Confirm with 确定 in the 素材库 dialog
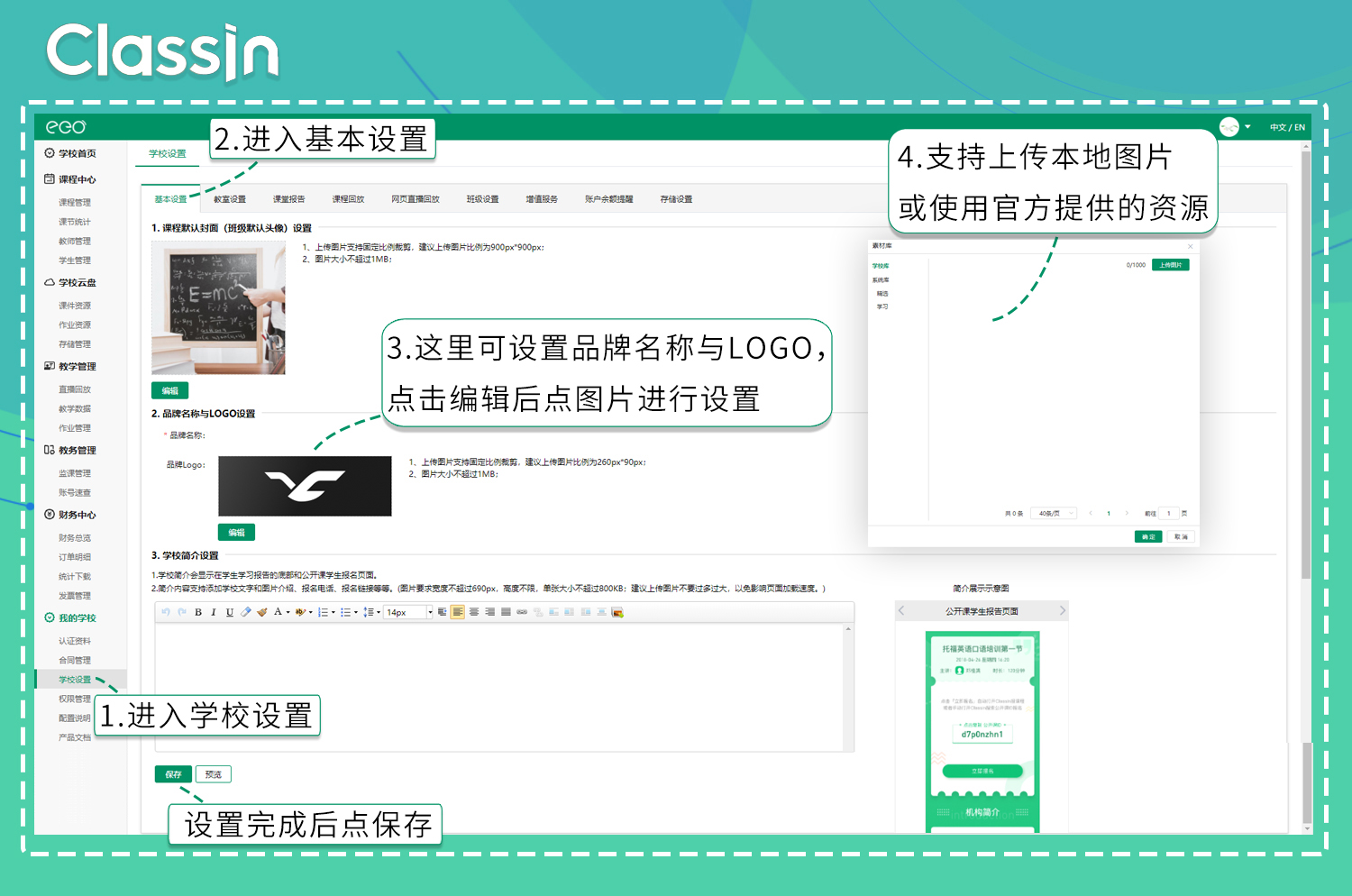This screenshot has width=1352, height=896. coord(1148,536)
